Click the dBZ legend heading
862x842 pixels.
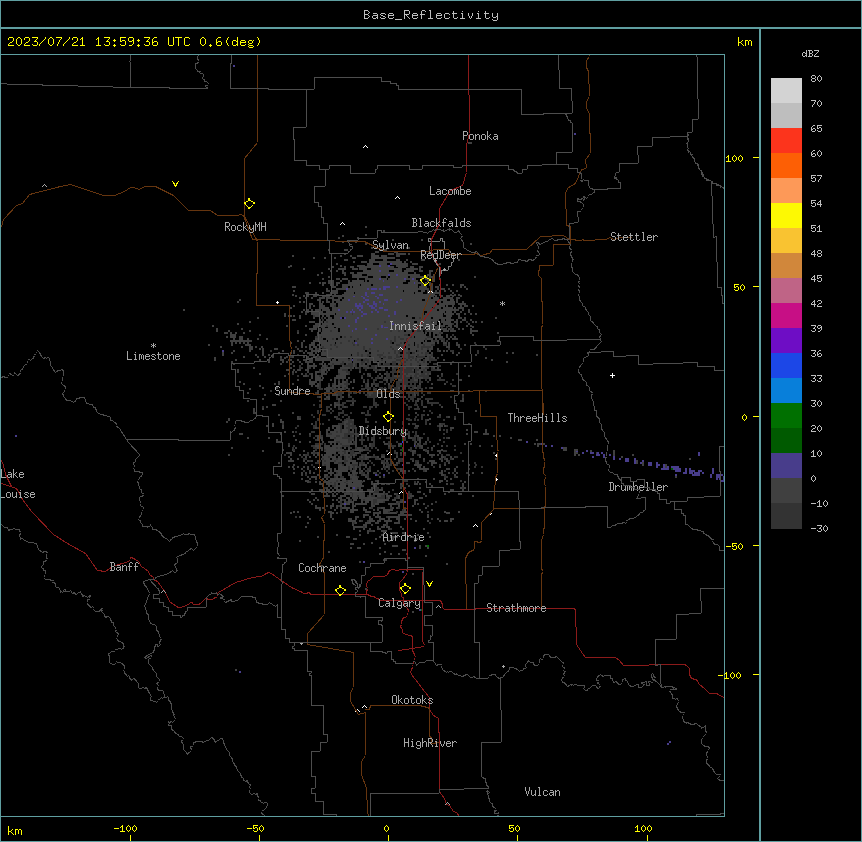click(810, 53)
